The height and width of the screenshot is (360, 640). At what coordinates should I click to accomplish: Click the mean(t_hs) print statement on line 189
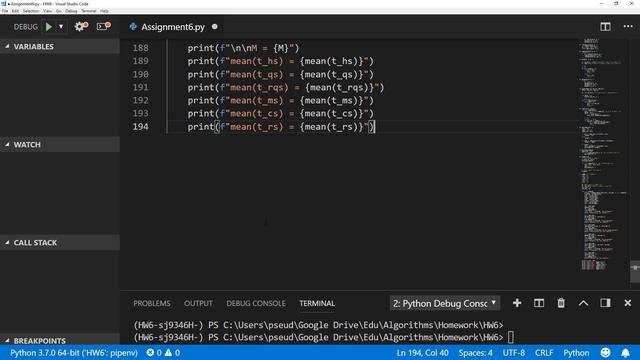(280, 61)
